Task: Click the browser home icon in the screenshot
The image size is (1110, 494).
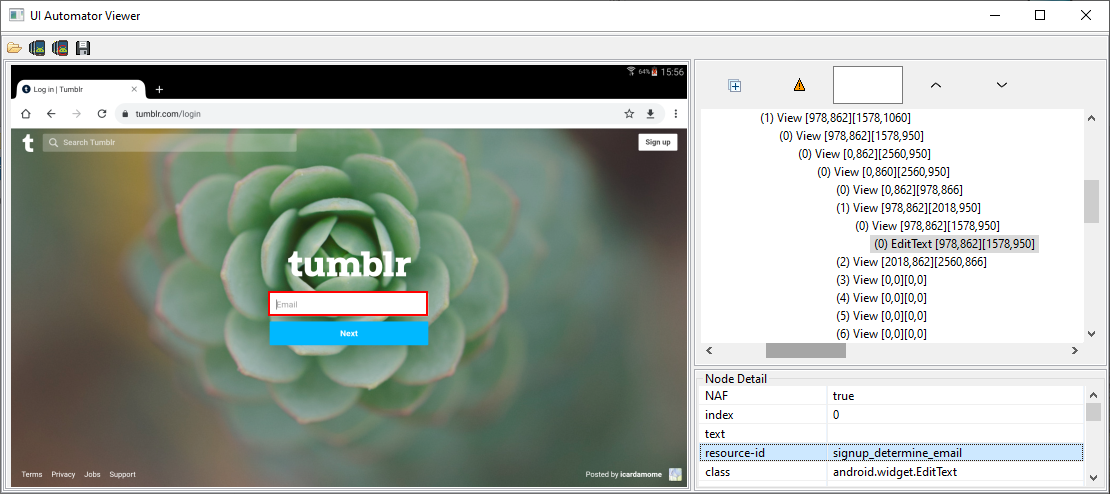Action: [25, 114]
